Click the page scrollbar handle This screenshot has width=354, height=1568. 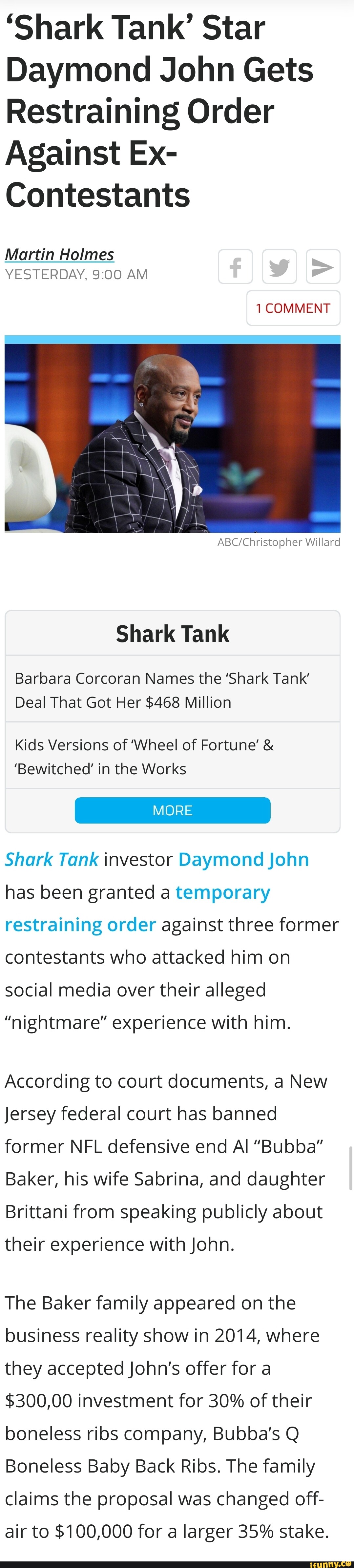[350, 1167]
